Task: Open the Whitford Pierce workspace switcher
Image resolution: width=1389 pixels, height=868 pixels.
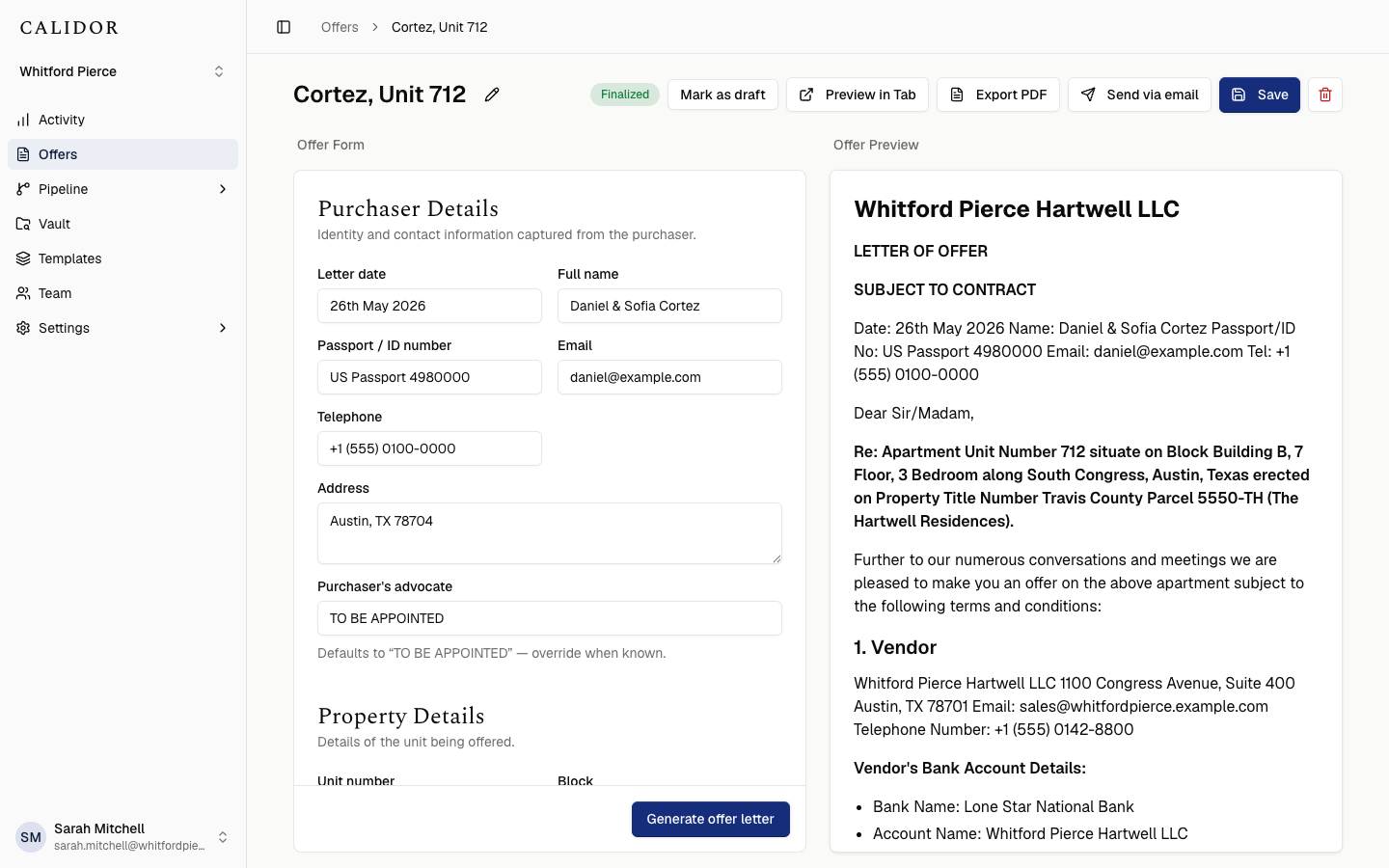Action: click(x=123, y=71)
